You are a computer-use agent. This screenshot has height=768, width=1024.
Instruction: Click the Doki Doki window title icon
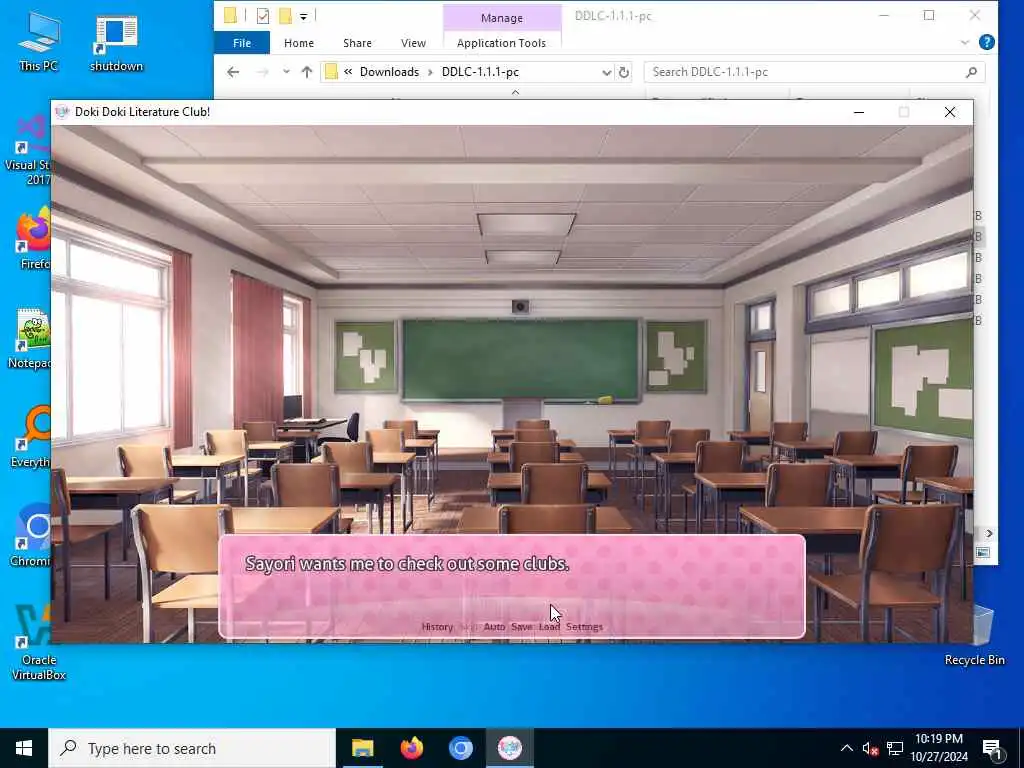(x=62, y=112)
